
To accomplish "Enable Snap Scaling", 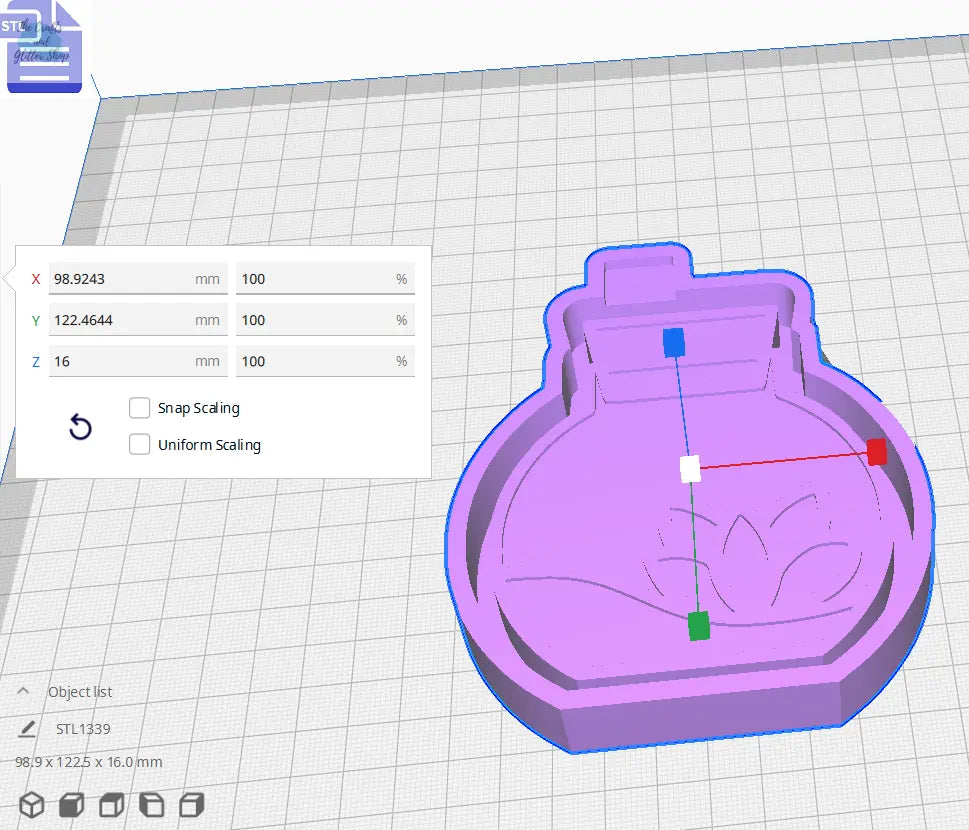I will click(140, 408).
